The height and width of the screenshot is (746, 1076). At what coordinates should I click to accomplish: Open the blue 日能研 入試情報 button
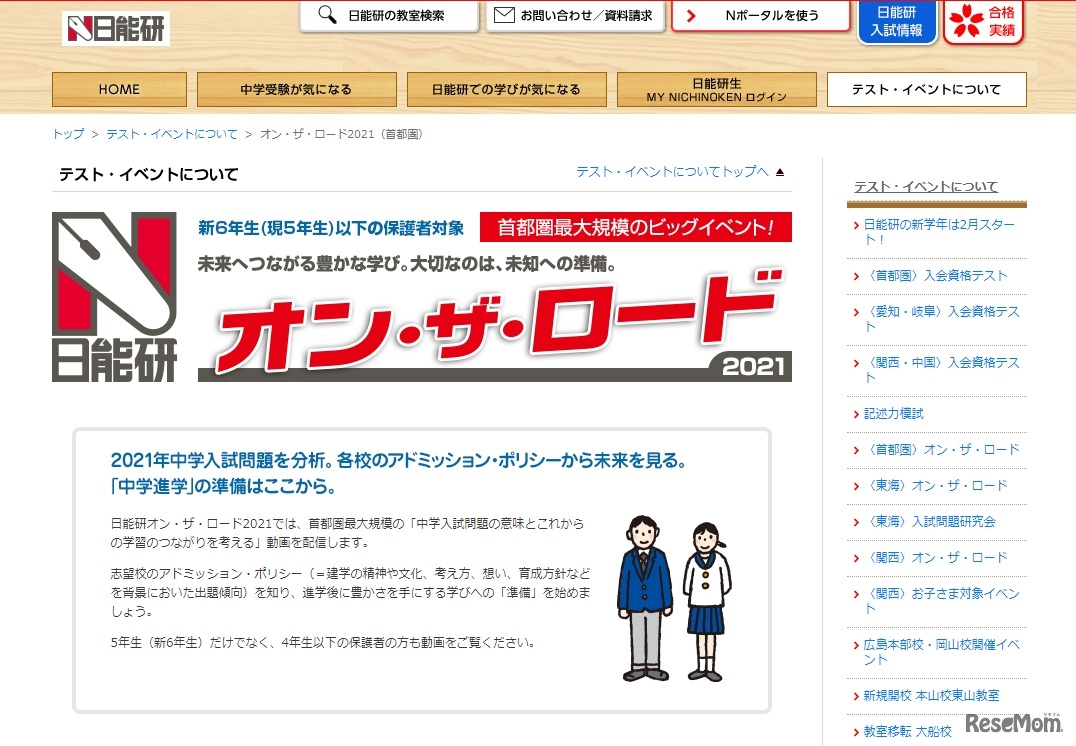(896, 21)
